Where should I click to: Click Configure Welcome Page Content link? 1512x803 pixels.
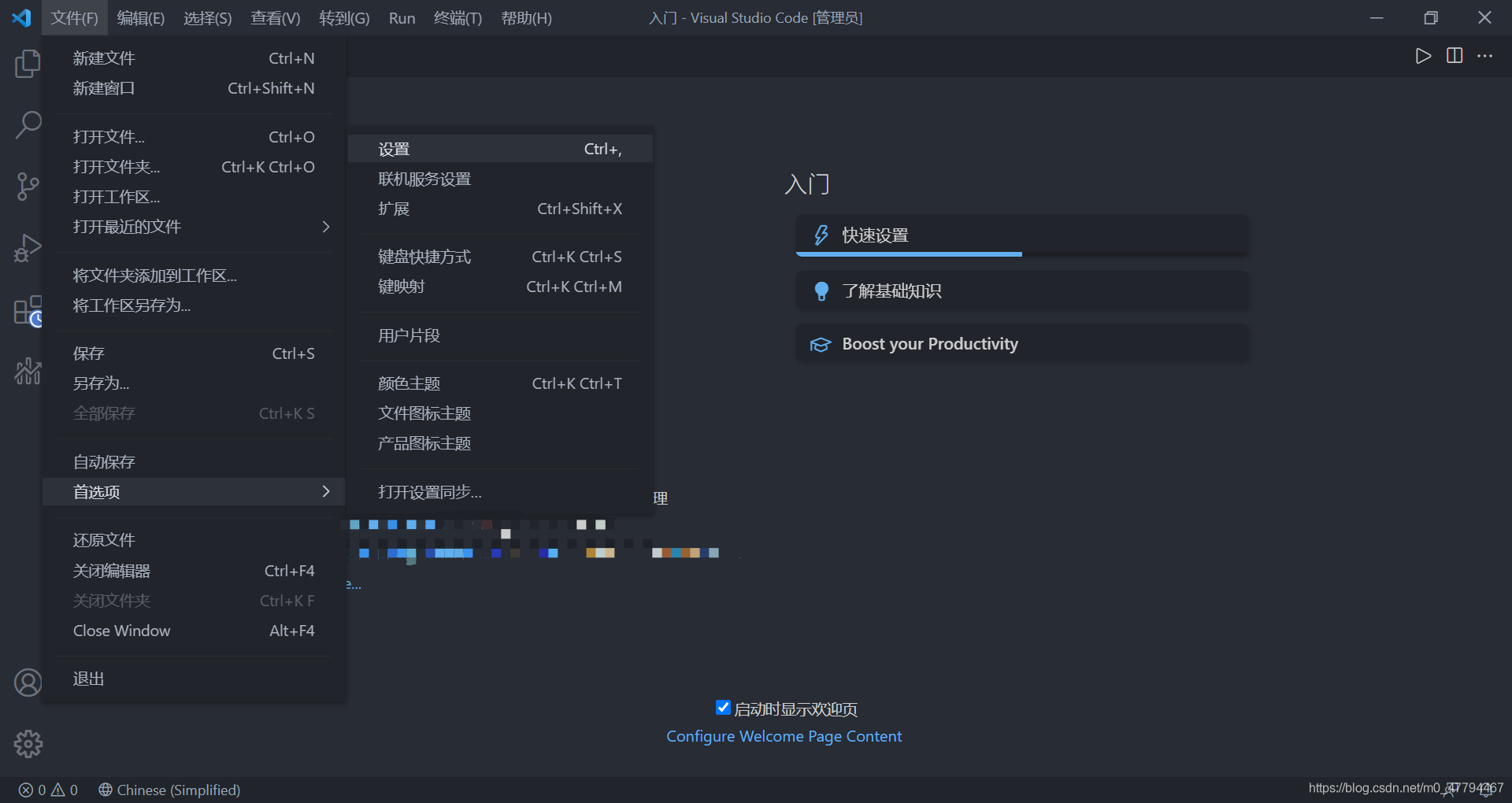pyautogui.click(x=784, y=736)
